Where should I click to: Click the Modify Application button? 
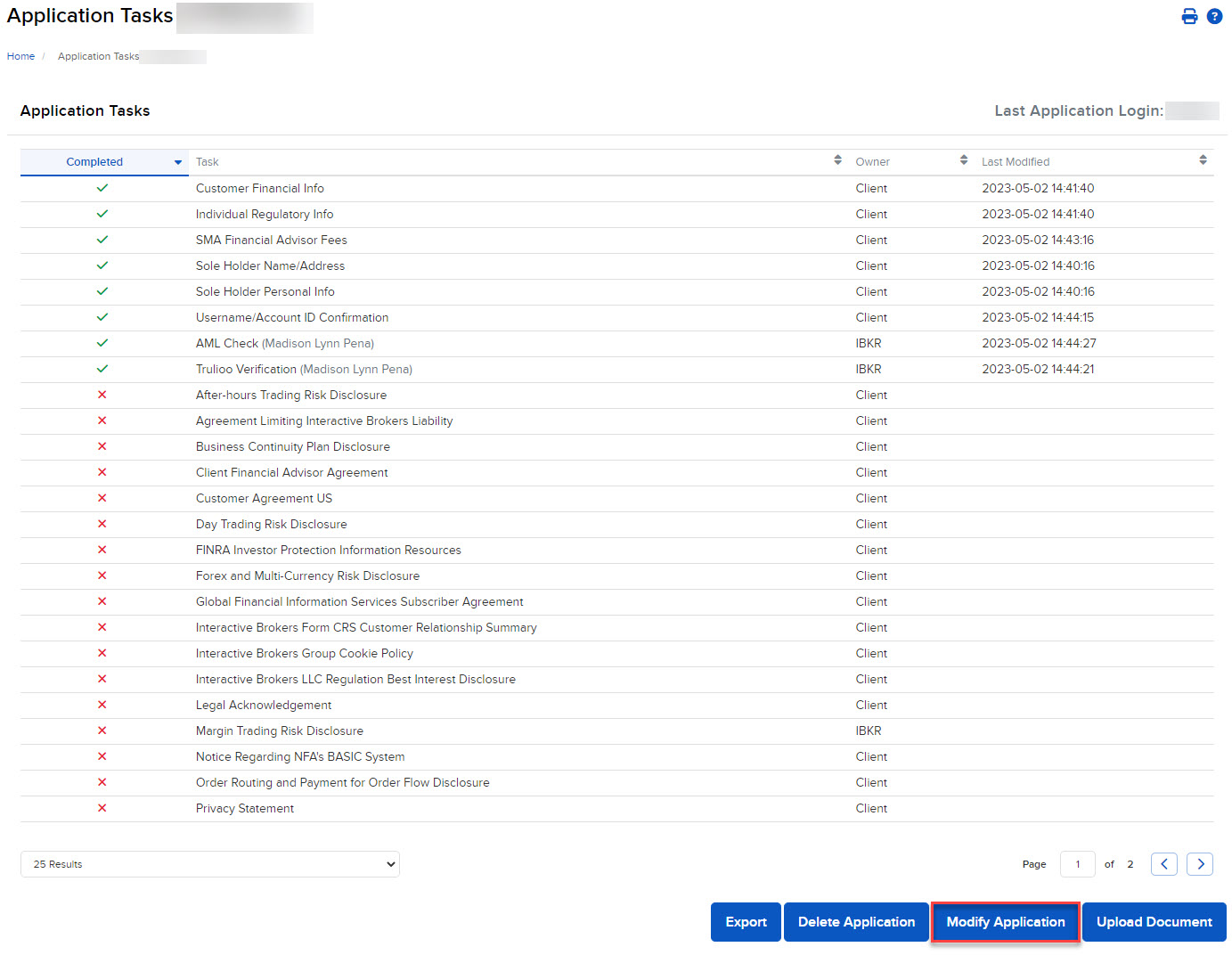point(1005,921)
